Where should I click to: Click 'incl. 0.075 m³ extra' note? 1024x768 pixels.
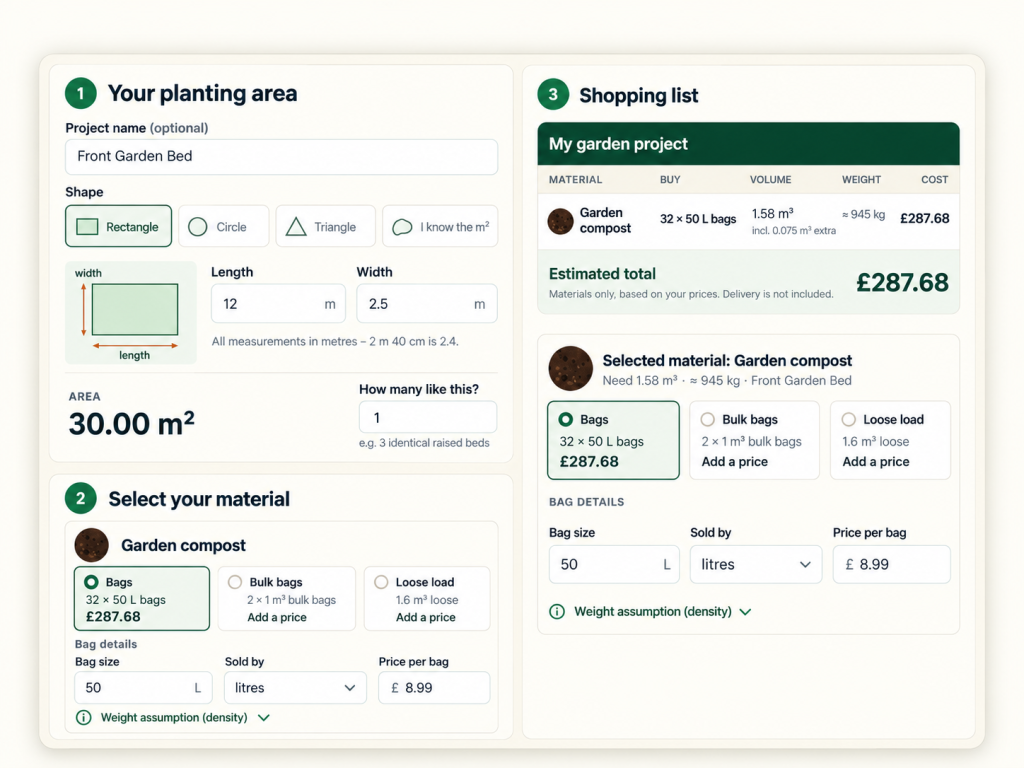[793, 231]
